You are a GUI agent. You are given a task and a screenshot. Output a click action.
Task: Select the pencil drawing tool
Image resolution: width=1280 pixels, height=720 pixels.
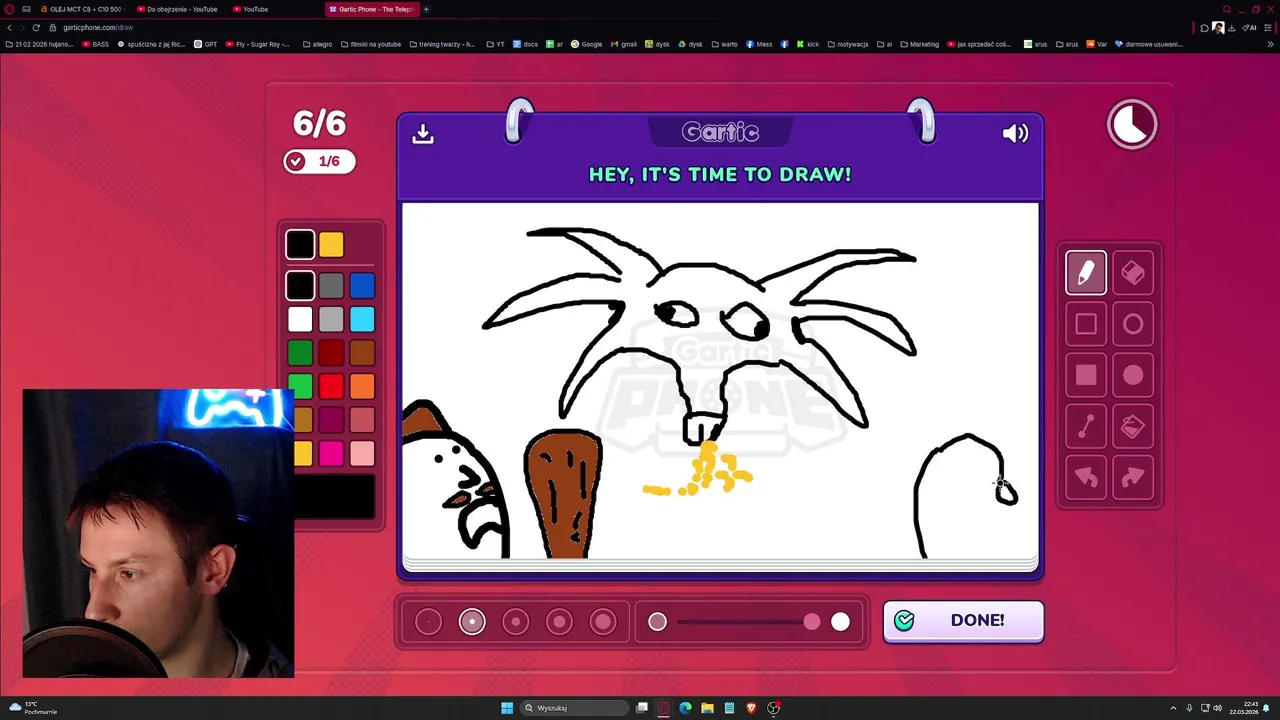pos(1086,273)
